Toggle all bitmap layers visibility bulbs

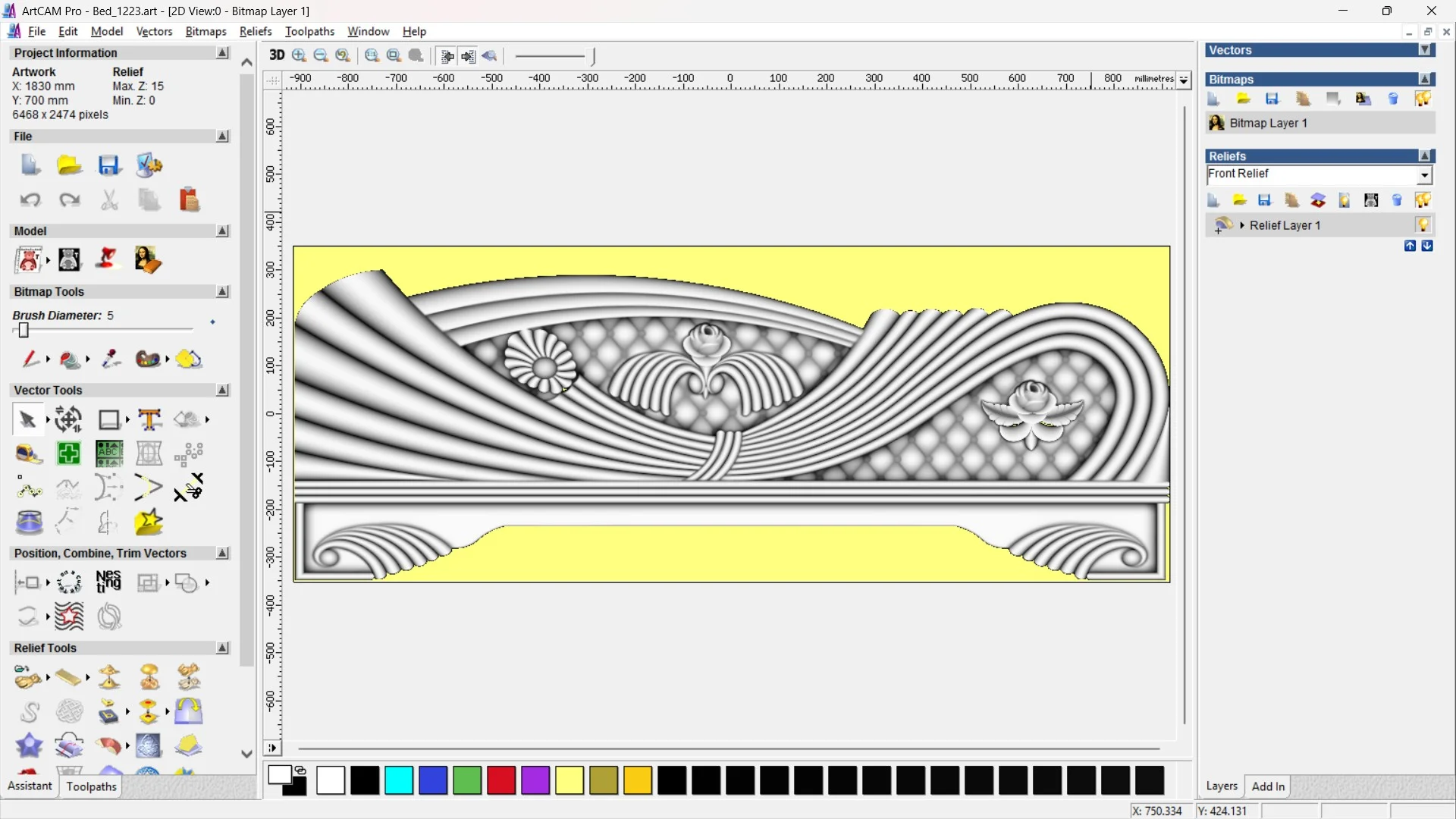(x=1423, y=99)
